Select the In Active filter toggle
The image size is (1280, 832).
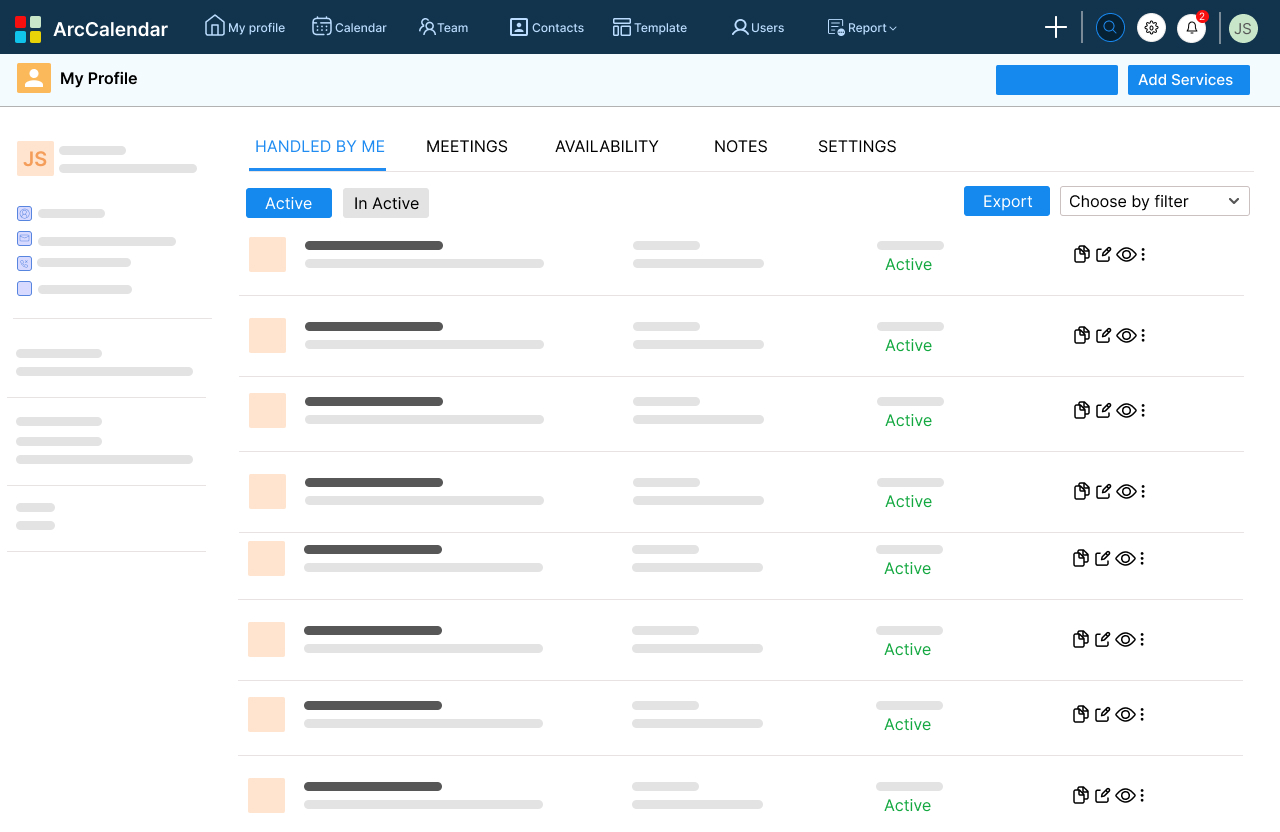[386, 203]
